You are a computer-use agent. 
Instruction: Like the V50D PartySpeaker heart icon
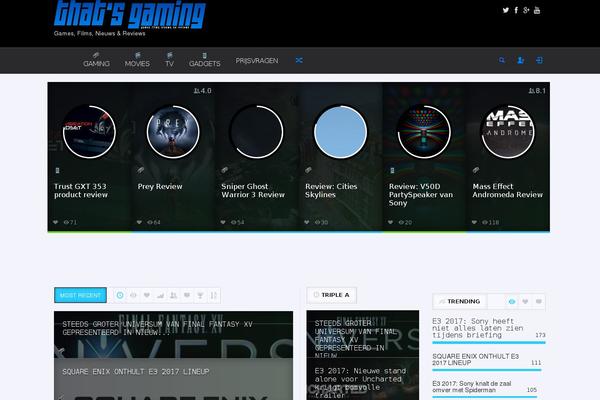pyautogui.click(x=390, y=222)
